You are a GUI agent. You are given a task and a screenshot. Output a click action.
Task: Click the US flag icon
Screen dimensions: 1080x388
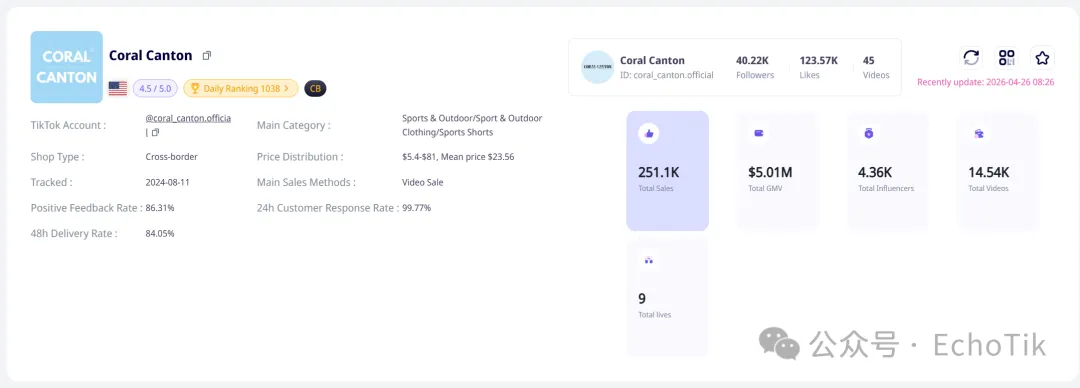(118, 88)
